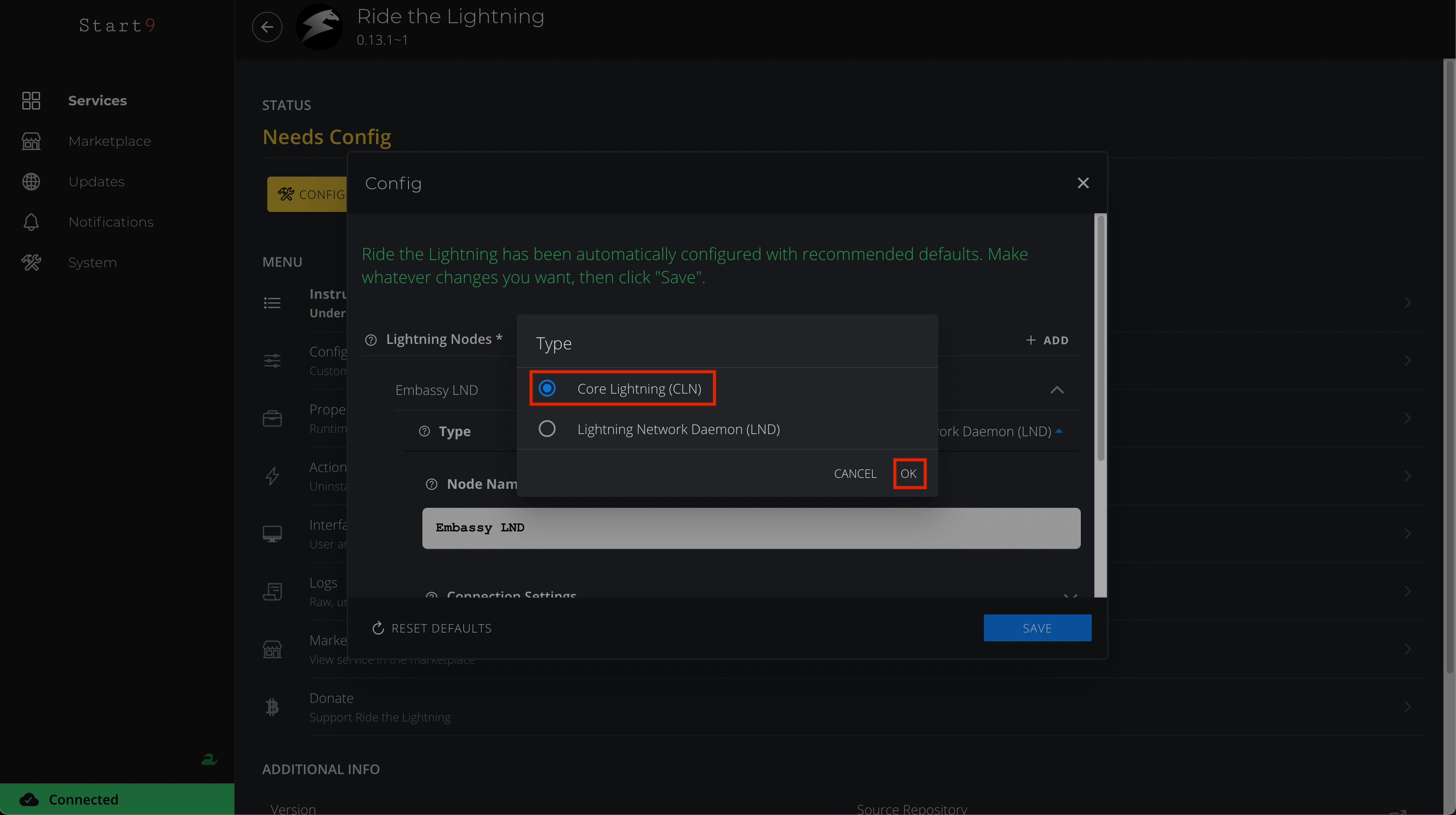Select Core Lightning (CLN) radio option
Screen dimensions: 1456x815
[547, 388]
